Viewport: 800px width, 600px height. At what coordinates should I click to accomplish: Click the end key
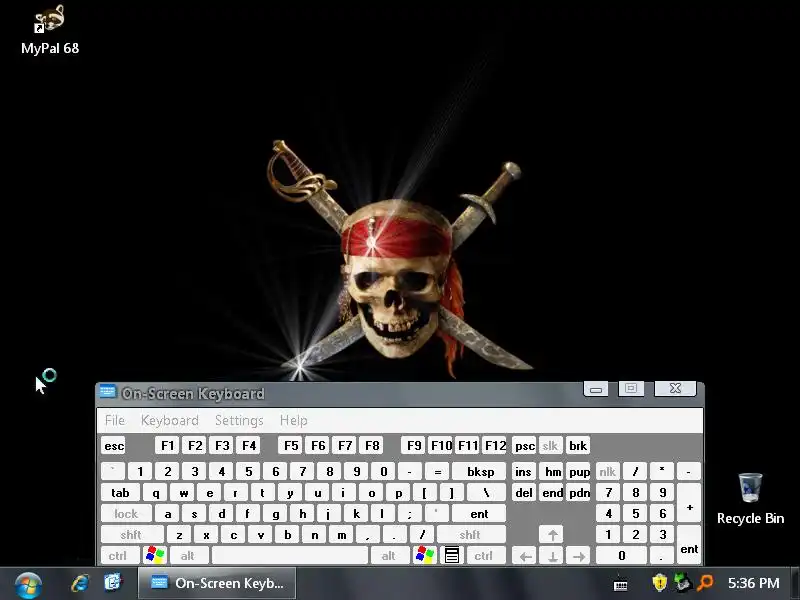[553, 492]
